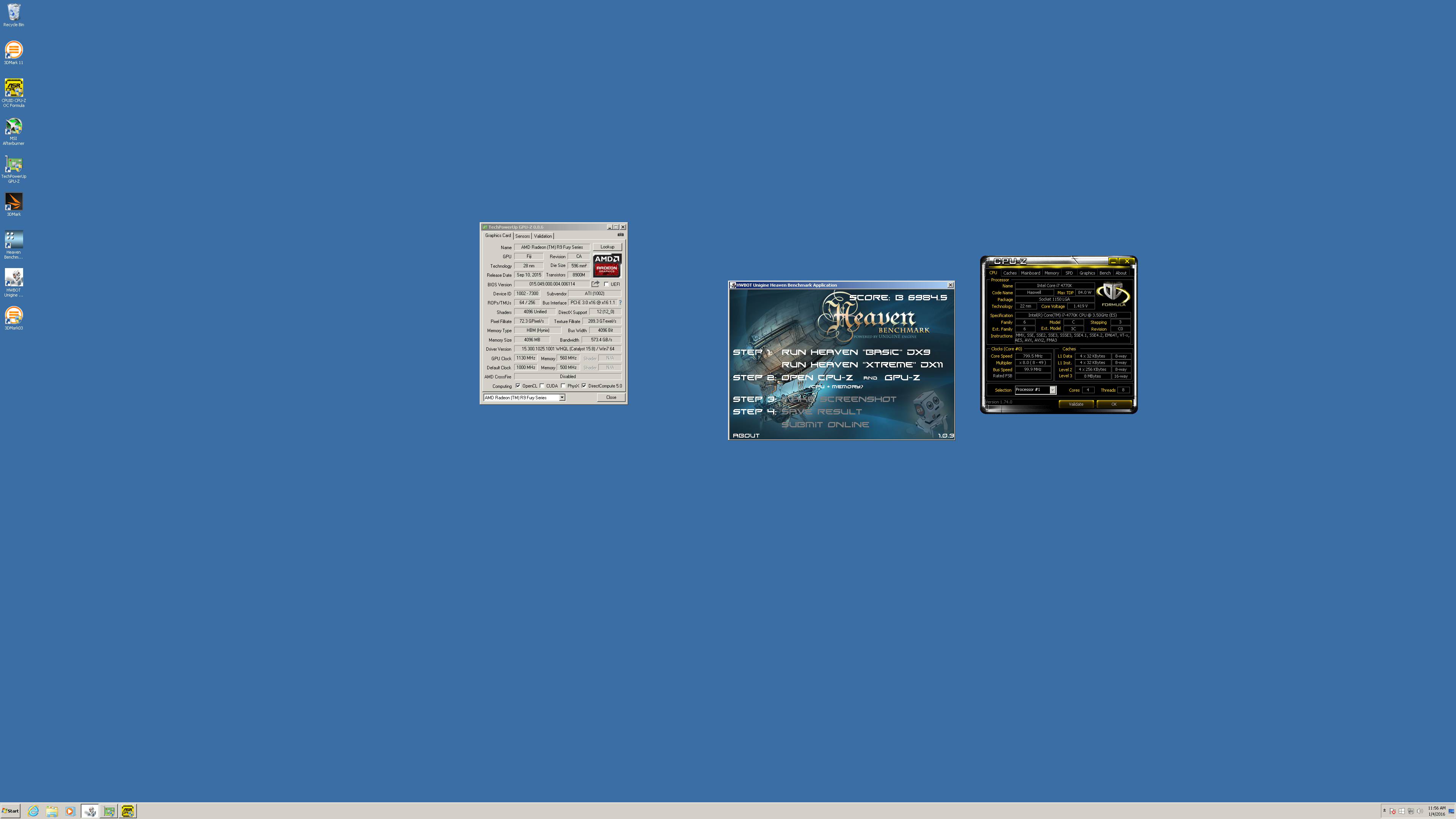Image resolution: width=1456 pixels, height=819 pixels.
Task: Select the 3DMark desktop shortcut
Action: 14,205
